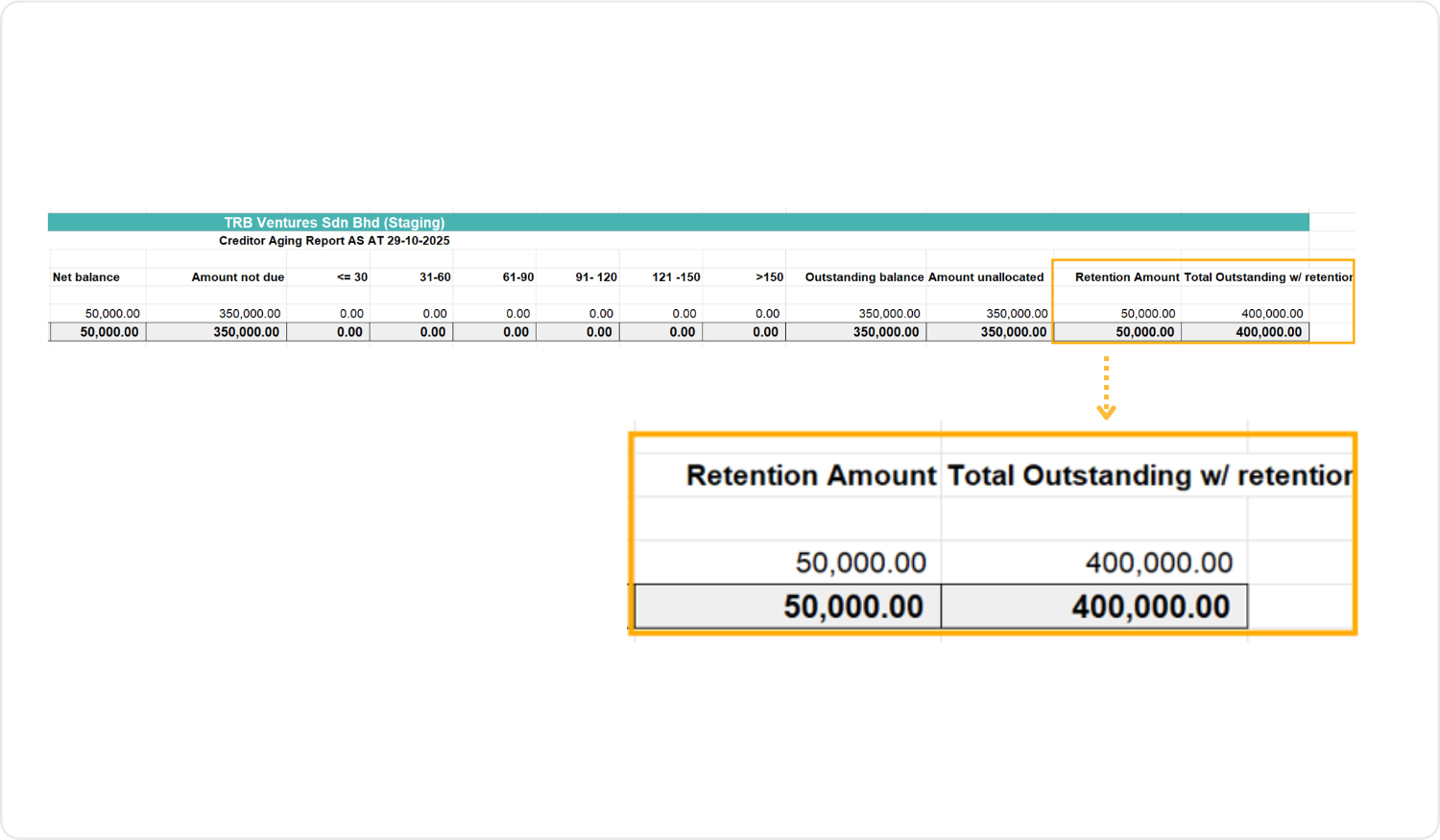
Task: Select bold 50,000.00 total in the enlarged callout
Action: [853, 607]
